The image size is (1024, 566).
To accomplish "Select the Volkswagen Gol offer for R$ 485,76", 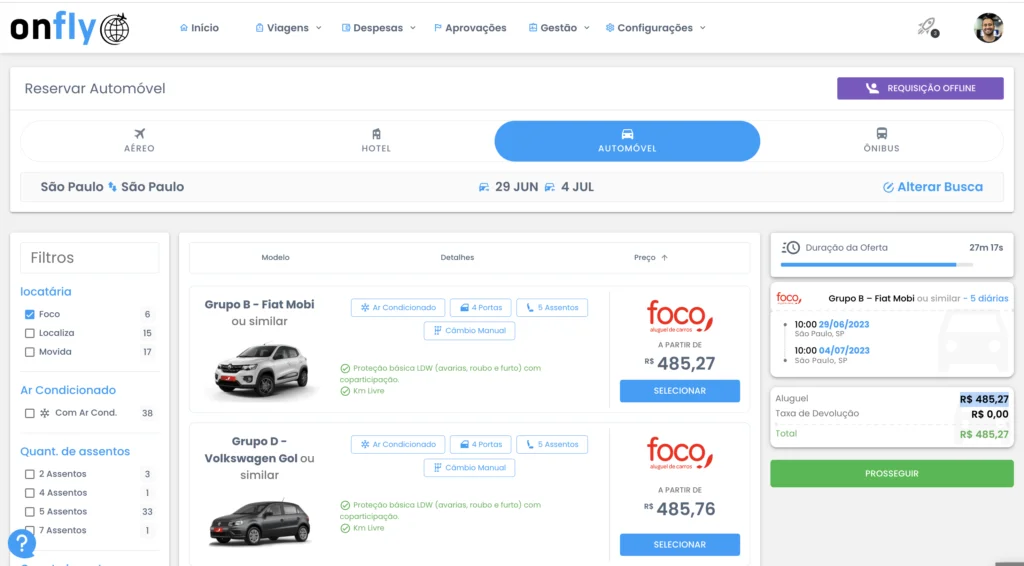I will [x=680, y=544].
